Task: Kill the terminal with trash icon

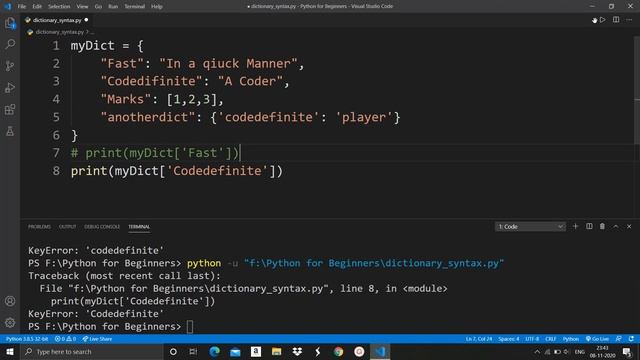Action: coord(602,226)
